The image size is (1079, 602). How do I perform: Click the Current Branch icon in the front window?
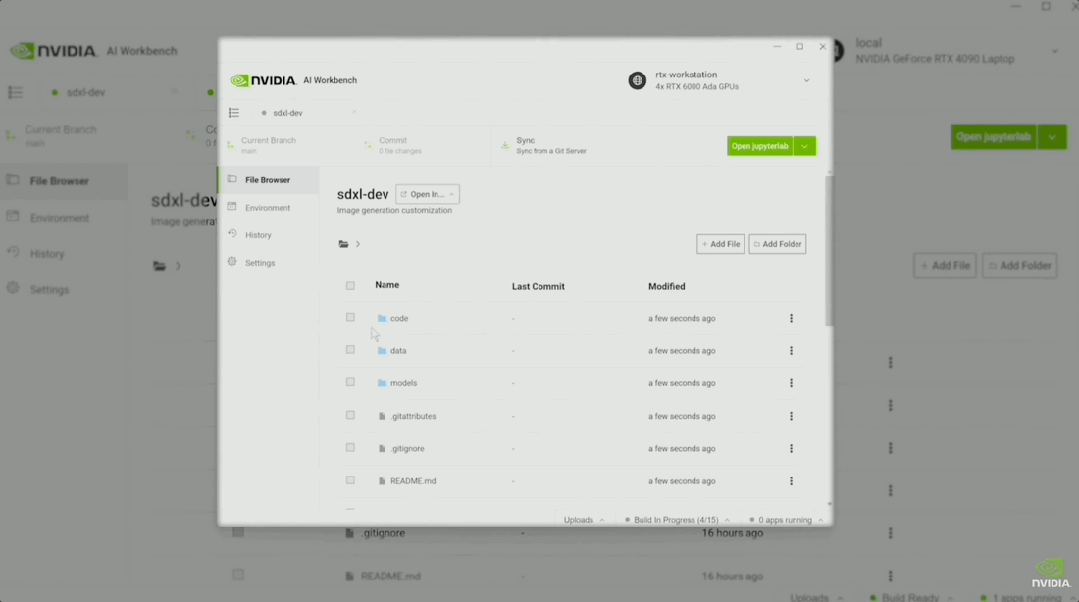231,146
